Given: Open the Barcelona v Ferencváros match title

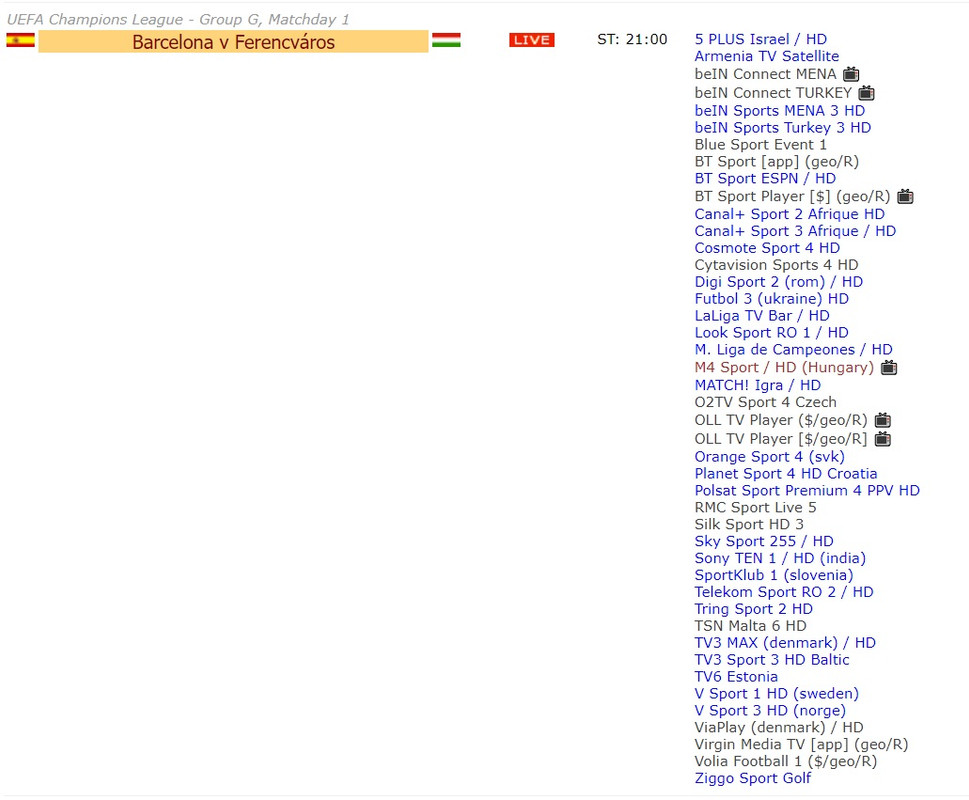Looking at the screenshot, I should [233, 41].
